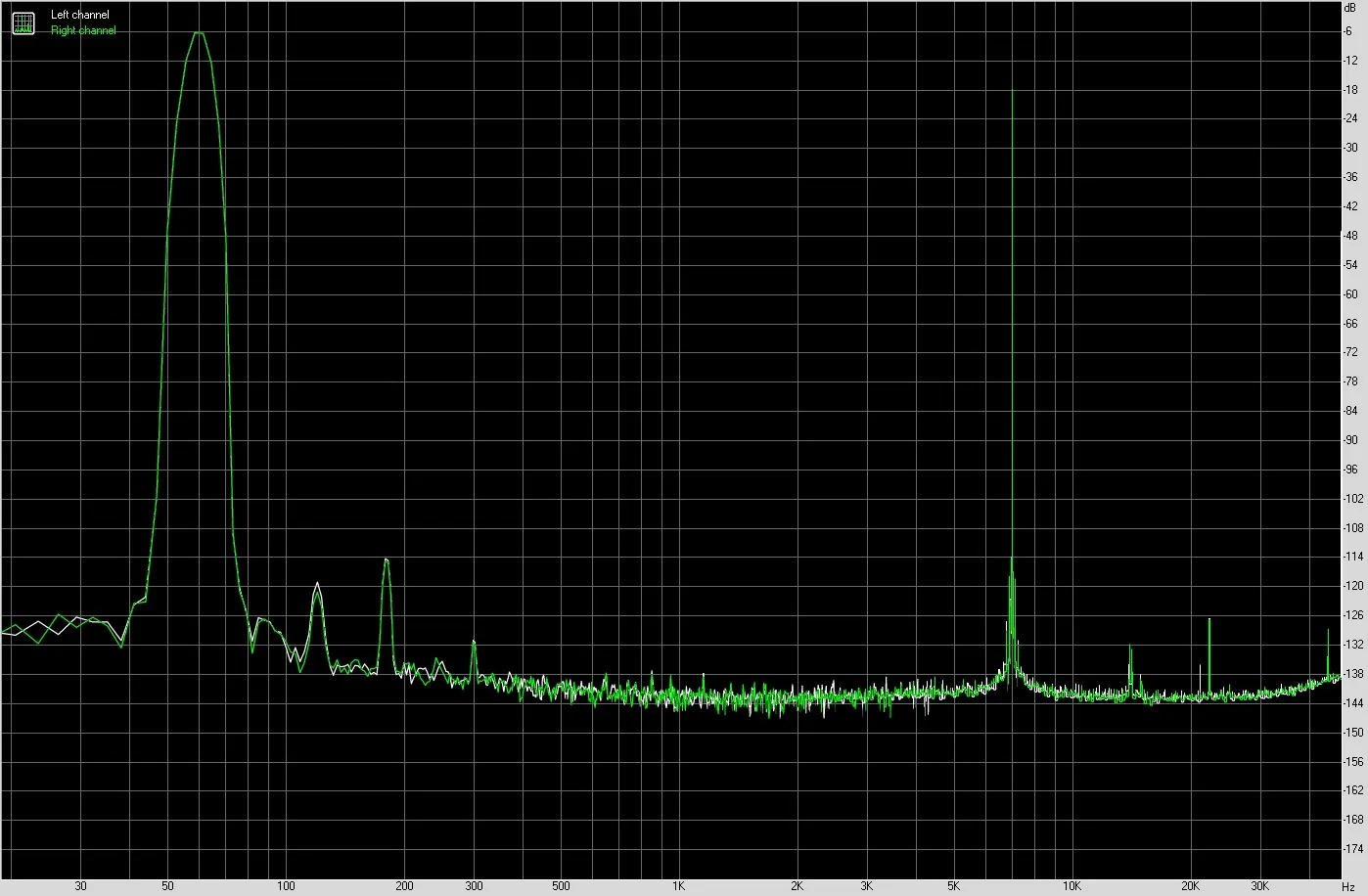Click the "-30" dB axis value
The image size is (1368, 896).
(x=1351, y=148)
